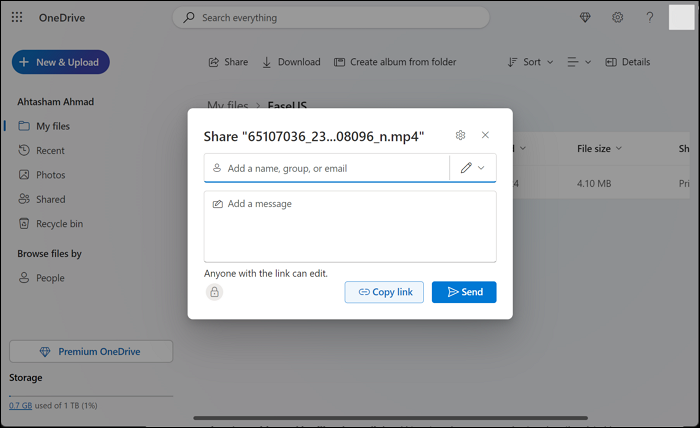
Task: Click Create album from folder
Action: (x=395, y=62)
